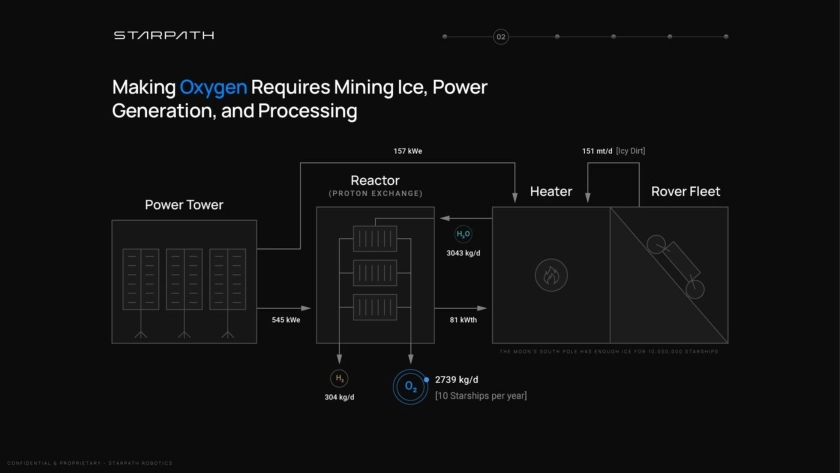Click the blue word Oxygen in the title
This screenshot has height=473, width=840.
point(213,88)
